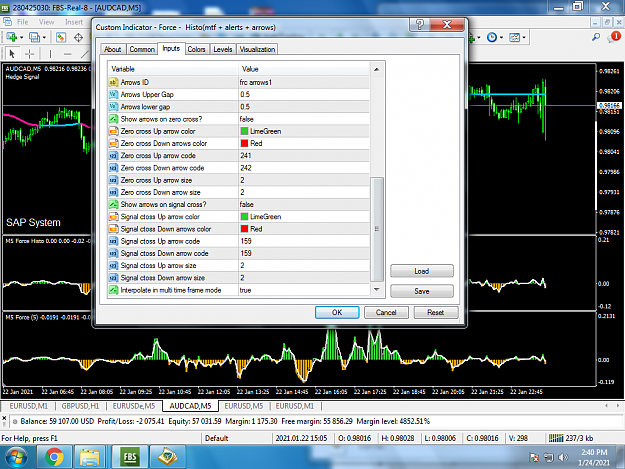Image resolution: width=625 pixels, height=469 pixels.
Task: Click Zero cross Up arrow code icon
Action: pos(114,155)
